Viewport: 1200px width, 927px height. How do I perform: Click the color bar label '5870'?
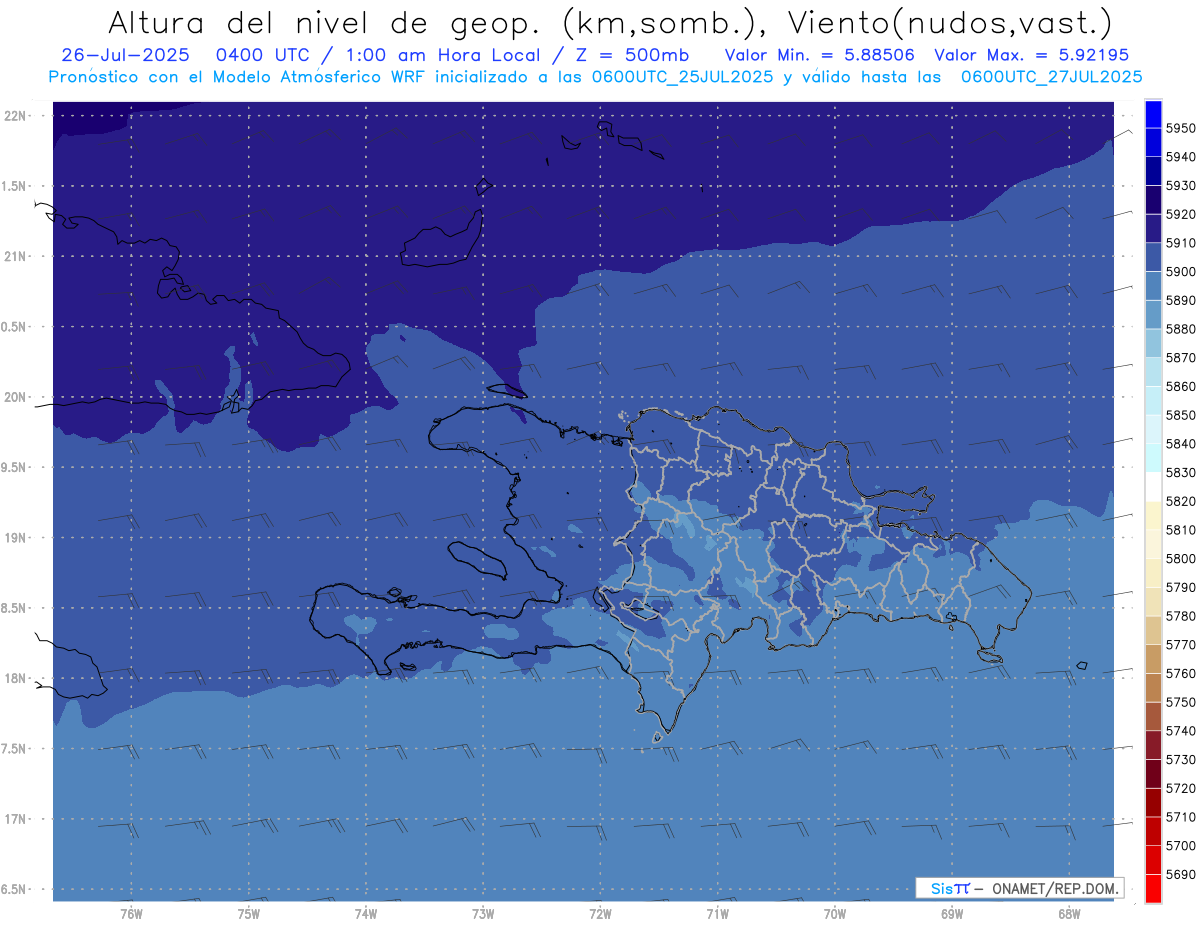click(x=1181, y=357)
